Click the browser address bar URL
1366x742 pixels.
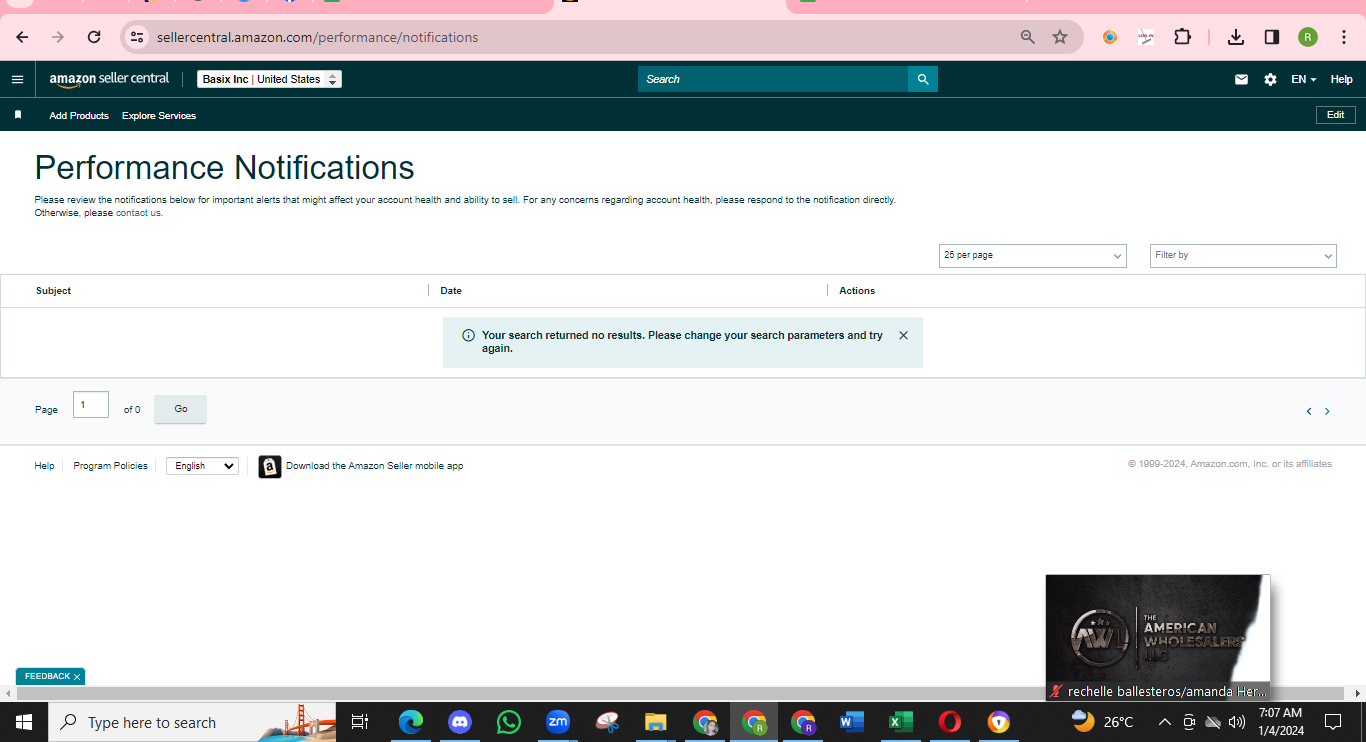pos(318,37)
